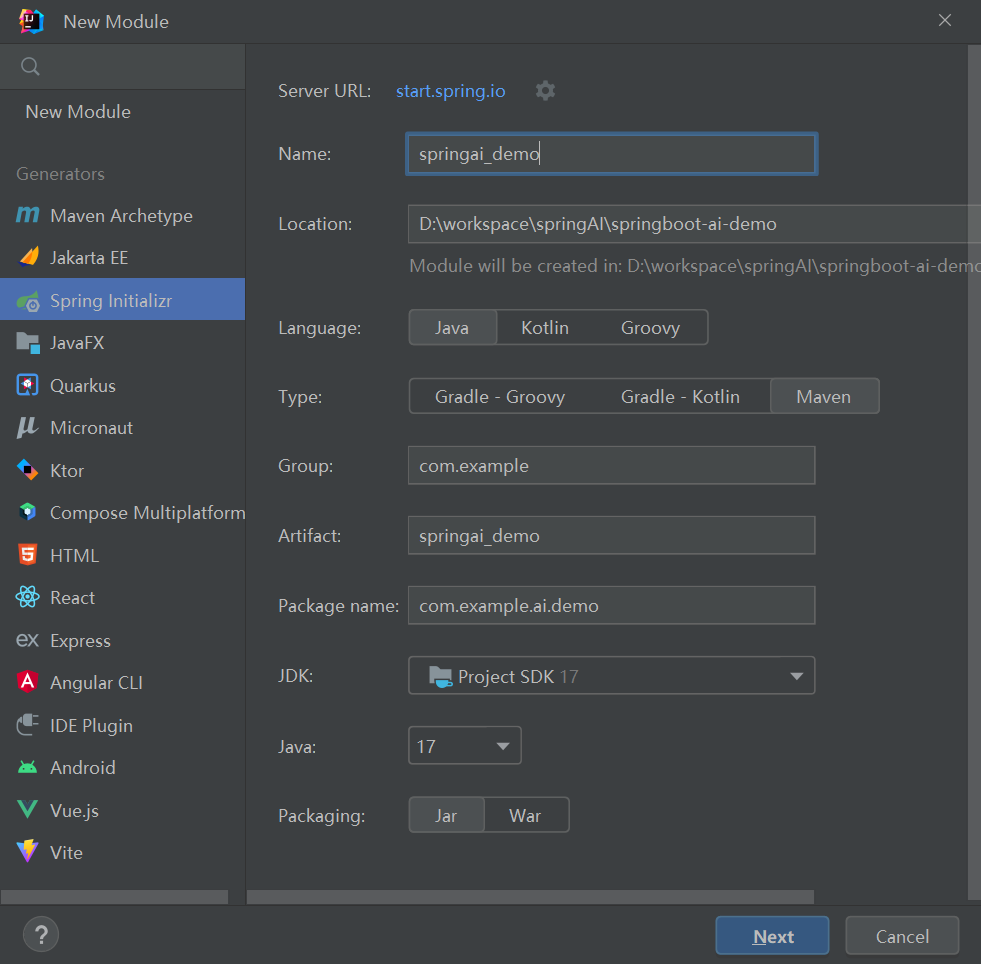Click the Android generator icon
The height and width of the screenshot is (964, 981).
(x=28, y=768)
